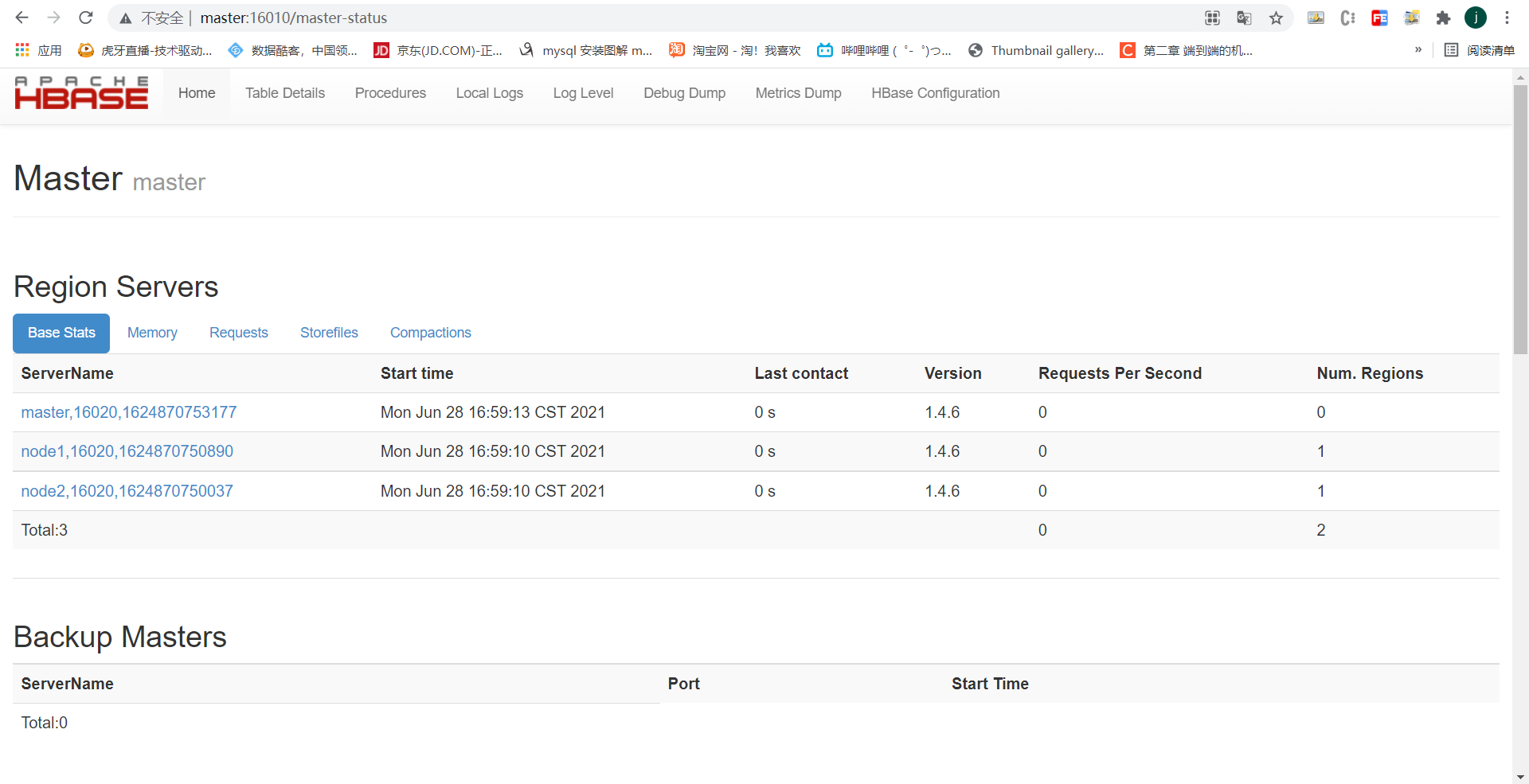Open the 应用 bookmarks folder
Viewport: 1529px width, 784px height.
37,50
